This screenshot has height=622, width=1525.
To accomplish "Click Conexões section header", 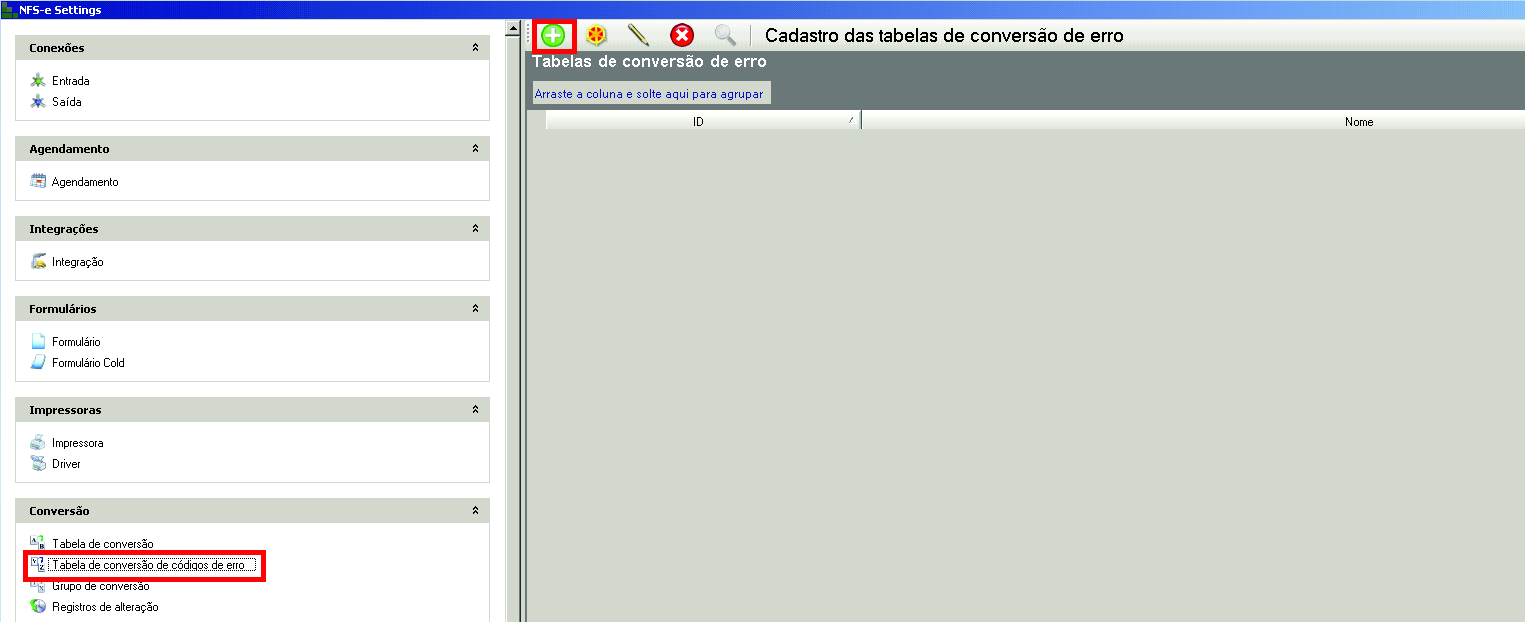I will click(252, 48).
